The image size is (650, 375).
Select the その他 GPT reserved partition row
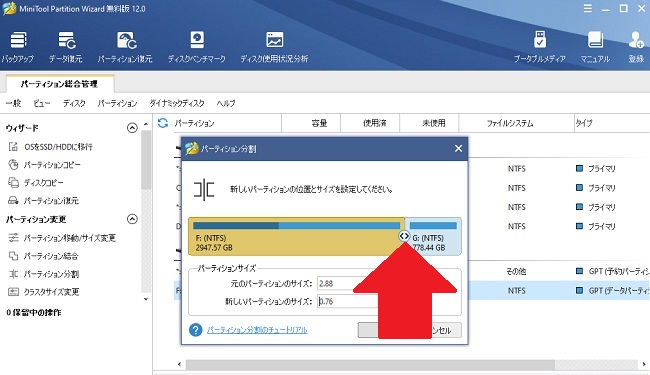click(559, 271)
